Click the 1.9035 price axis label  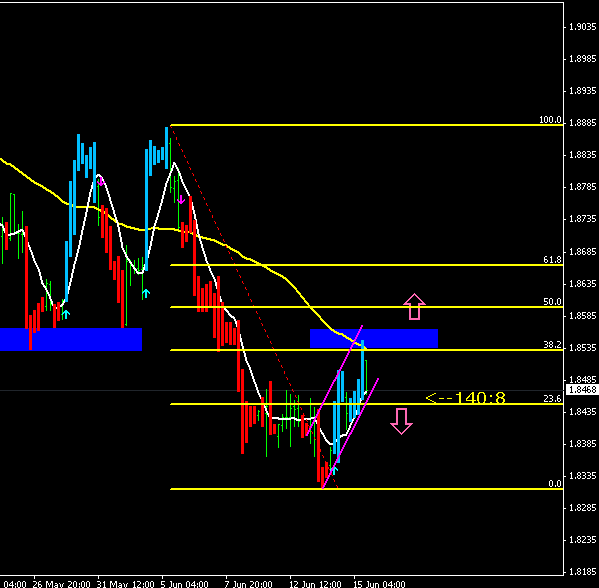coord(583,27)
